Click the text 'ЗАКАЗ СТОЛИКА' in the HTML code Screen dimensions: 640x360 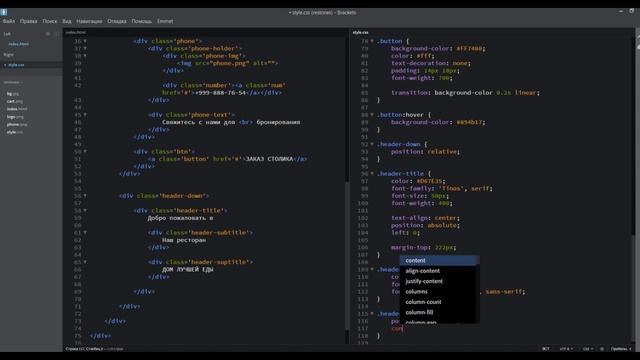coord(269,159)
